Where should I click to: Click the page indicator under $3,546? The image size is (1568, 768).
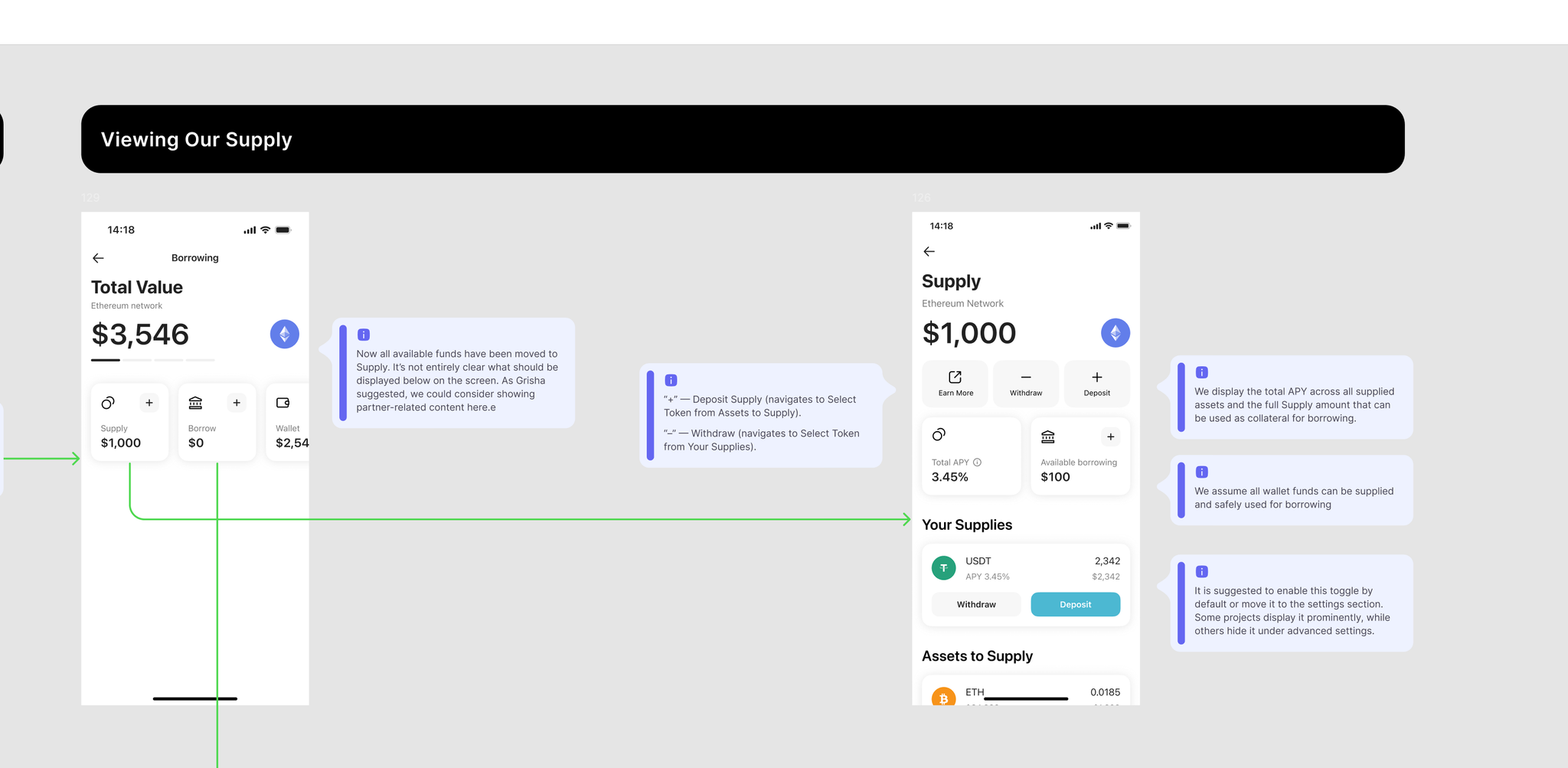tap(152, 360)
